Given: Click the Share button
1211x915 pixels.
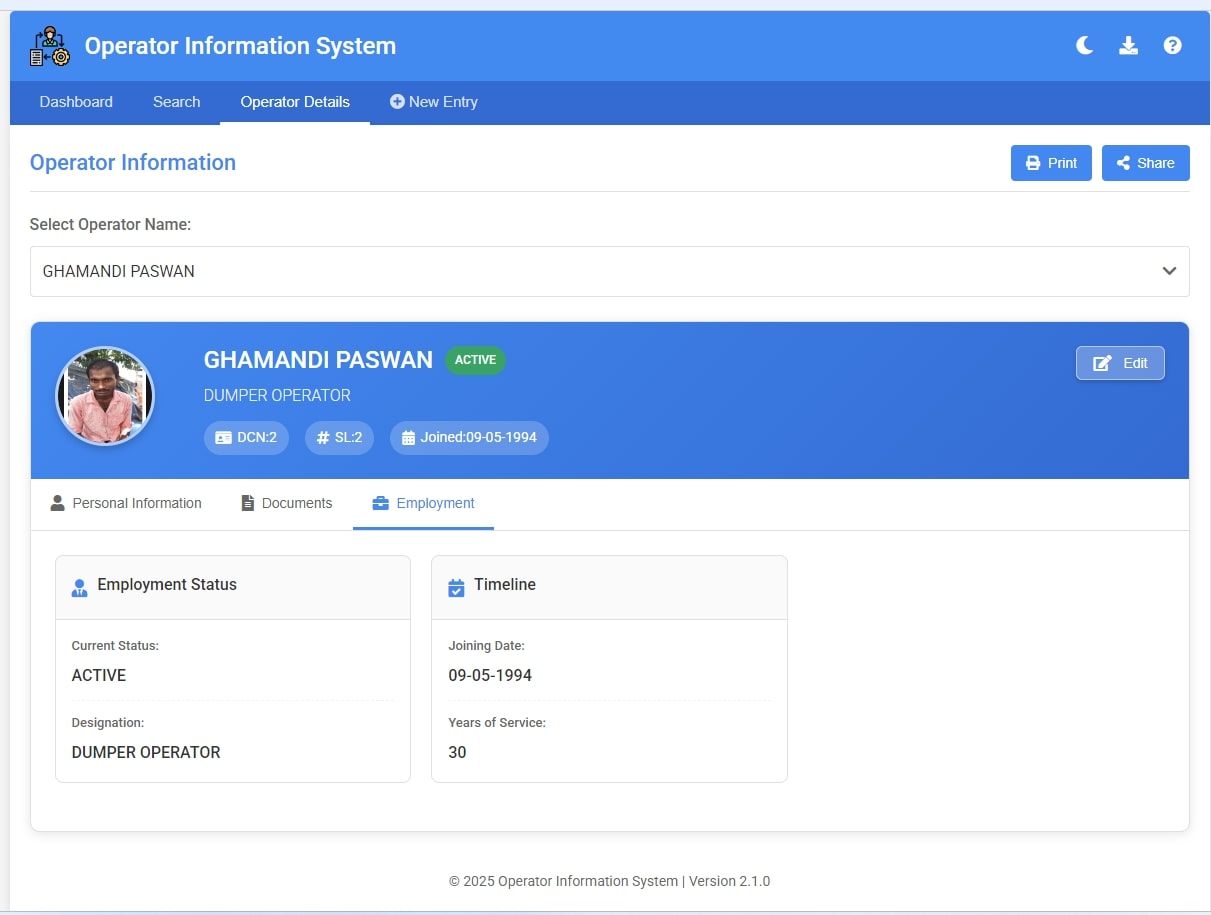Looking at the screenshot, I should pyautogui.click(x=1145, y=163).
